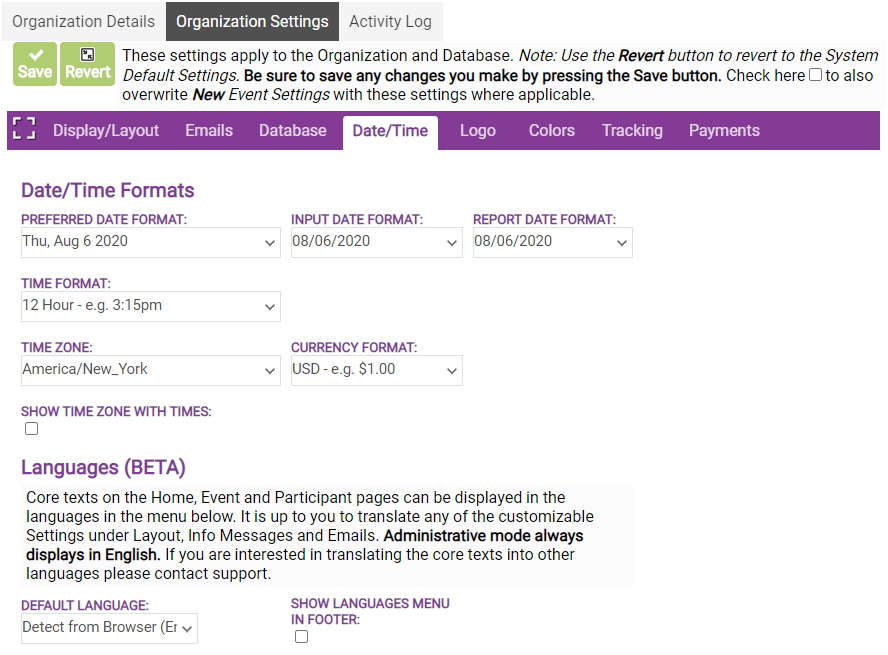Select the Tracking tab
Screen dimensions: 888x655
click(x=632, y=131)
